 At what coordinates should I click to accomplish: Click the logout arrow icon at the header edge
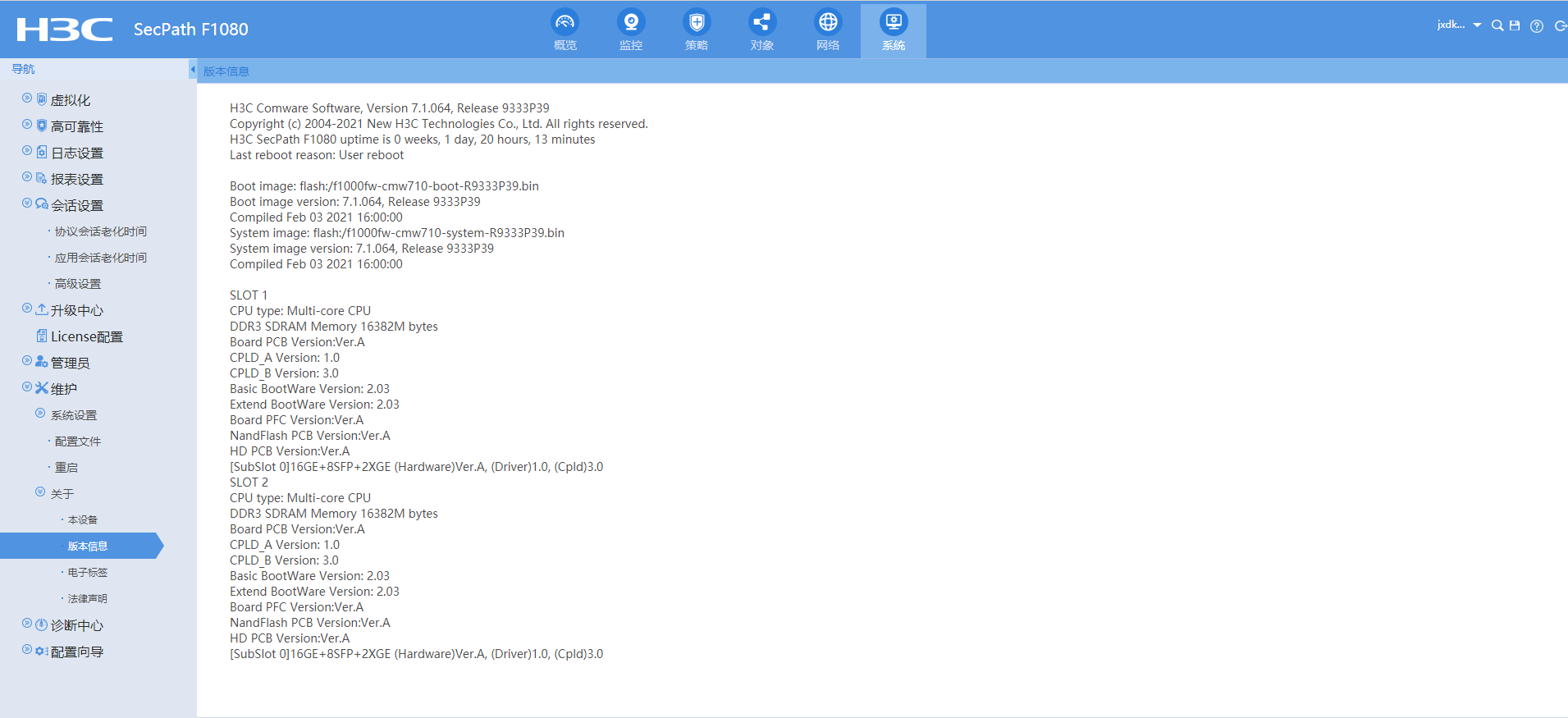(1561, 26)
